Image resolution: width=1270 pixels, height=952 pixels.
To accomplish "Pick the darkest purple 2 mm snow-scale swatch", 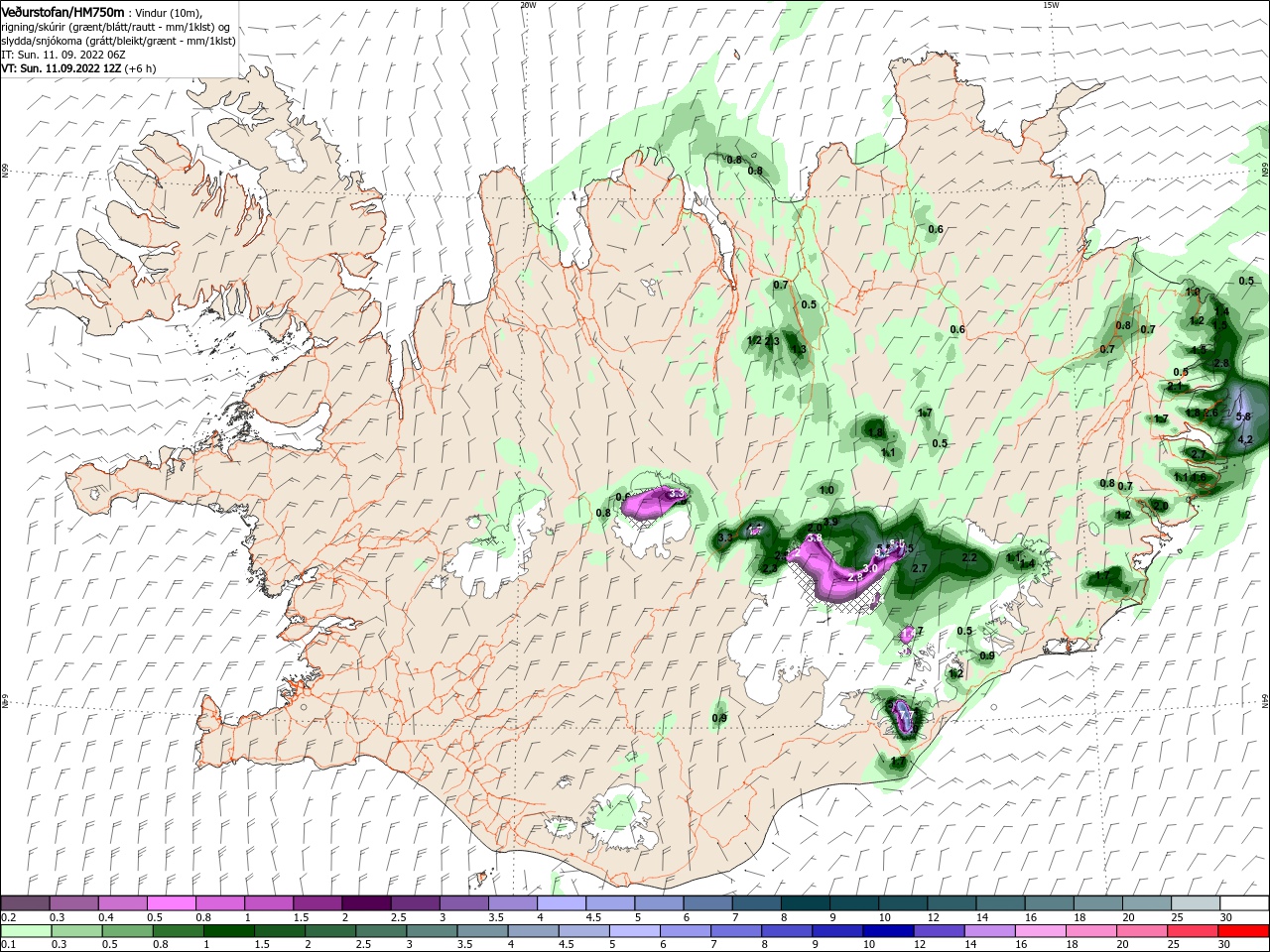I will (x=366, y=903).
